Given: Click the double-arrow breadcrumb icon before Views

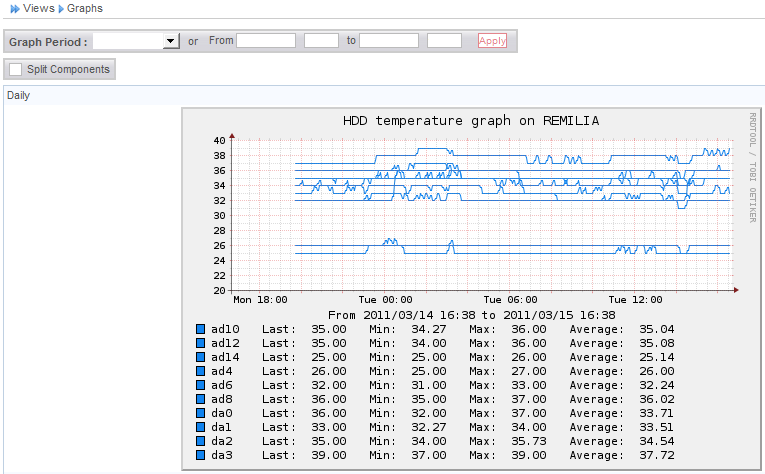Looking at the screenshot, I should (x=14, y=8).
